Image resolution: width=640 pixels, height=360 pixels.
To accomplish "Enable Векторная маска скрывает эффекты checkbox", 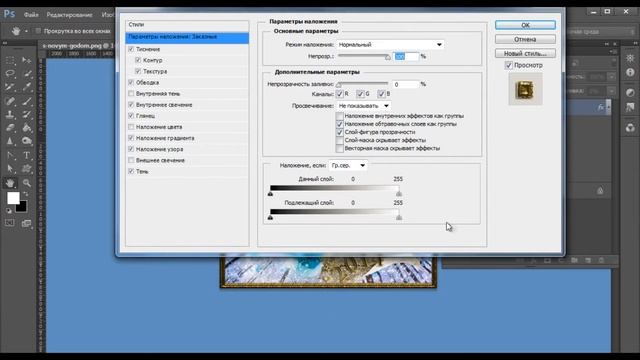I will coord(340,148).
